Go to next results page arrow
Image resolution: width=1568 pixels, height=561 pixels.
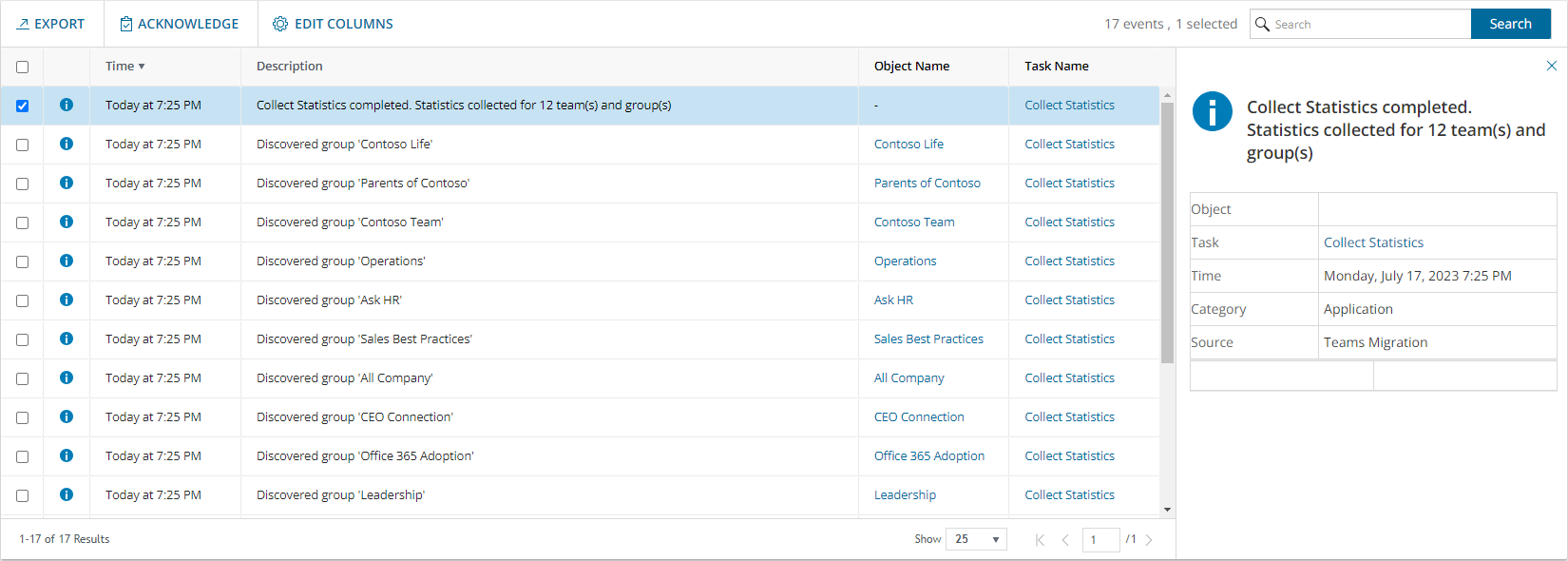click(1149, 539)
